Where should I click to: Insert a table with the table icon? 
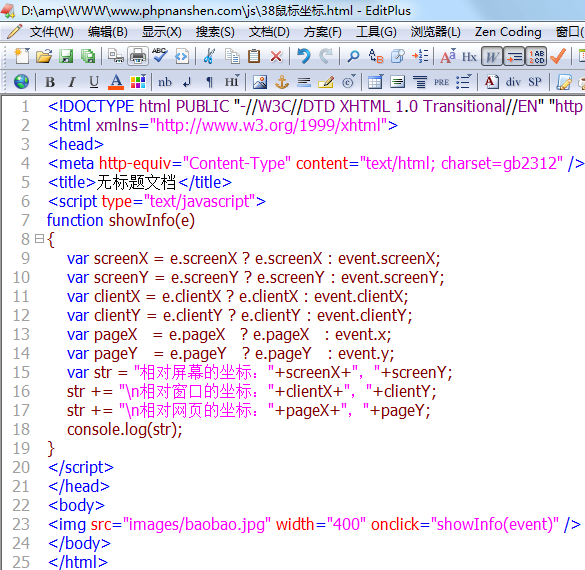click(x=375, y=82)
